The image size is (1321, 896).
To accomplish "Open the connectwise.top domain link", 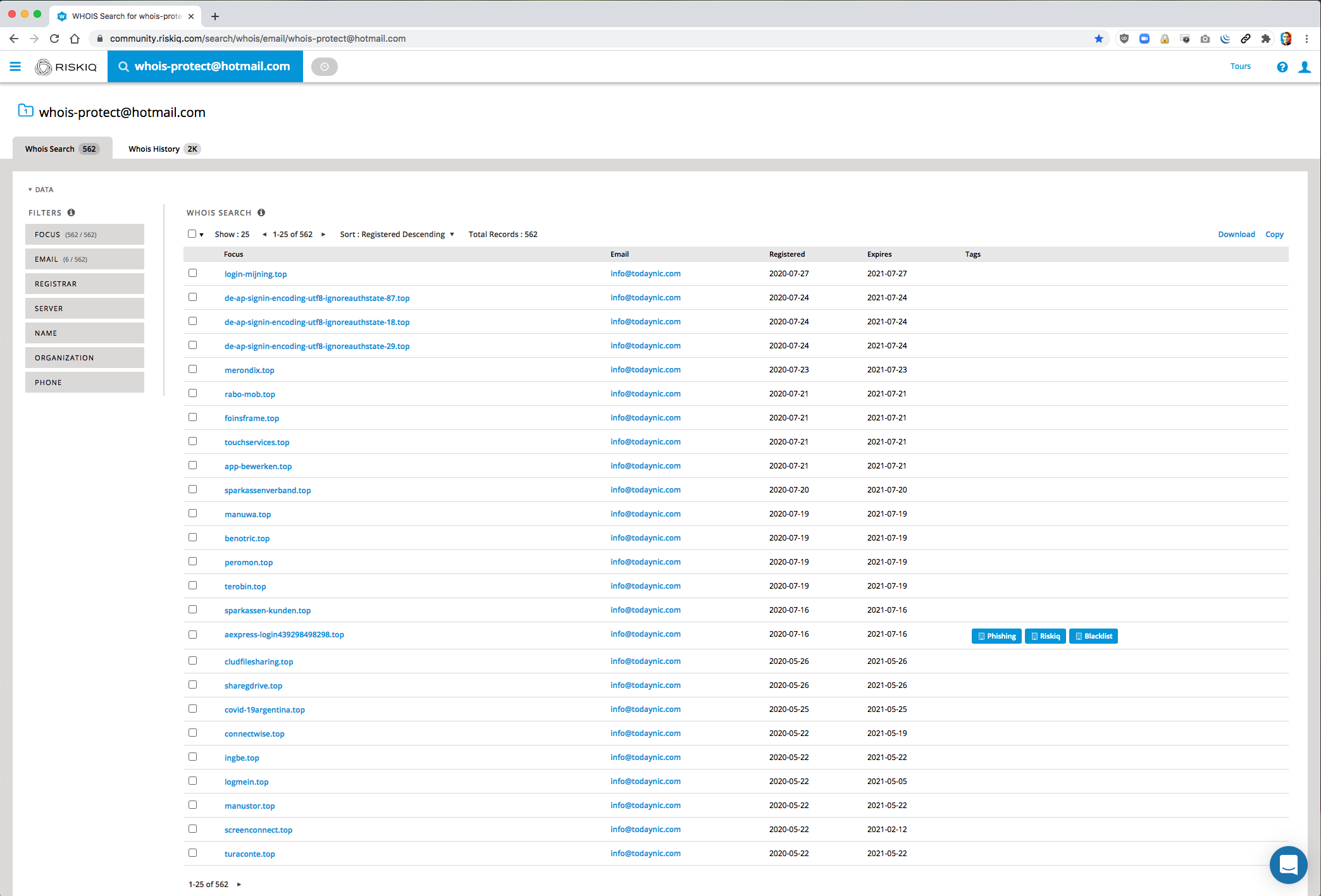I will pyautogui.click(x=254, y=734).
